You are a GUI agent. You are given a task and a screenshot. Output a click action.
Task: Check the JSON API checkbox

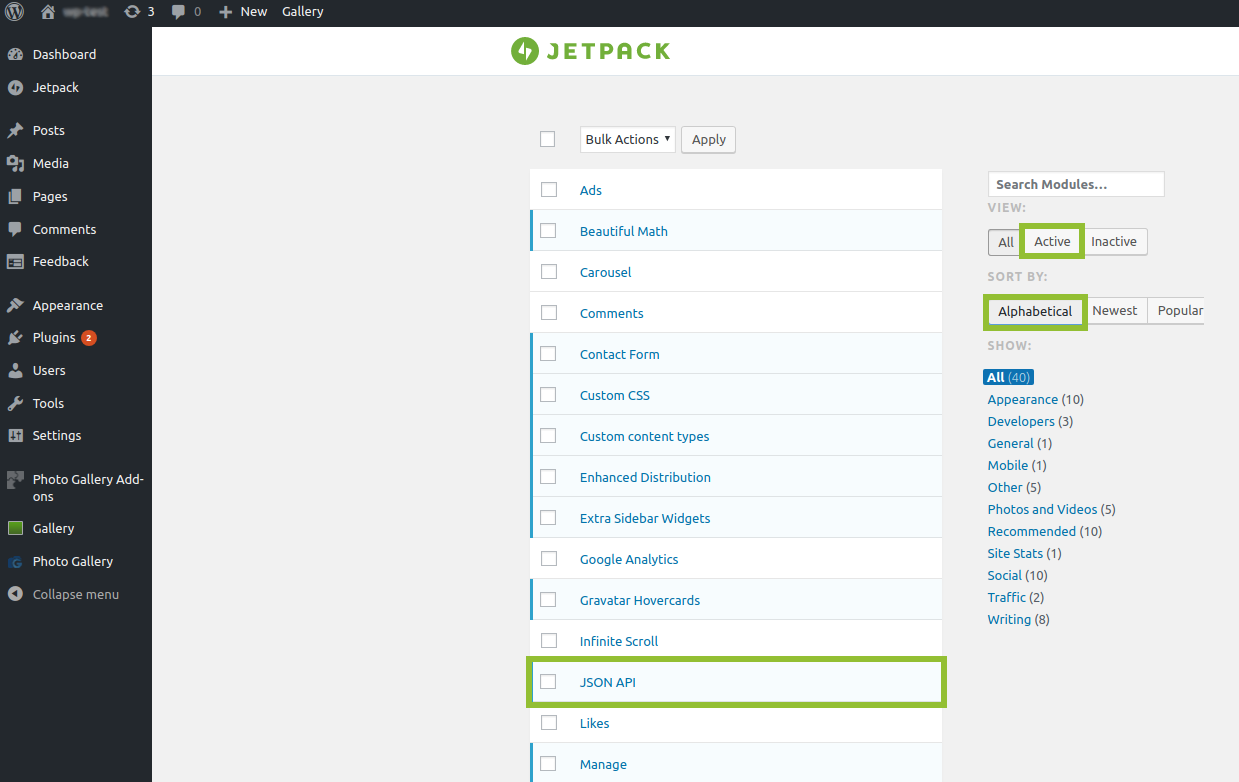coord(548,681)
